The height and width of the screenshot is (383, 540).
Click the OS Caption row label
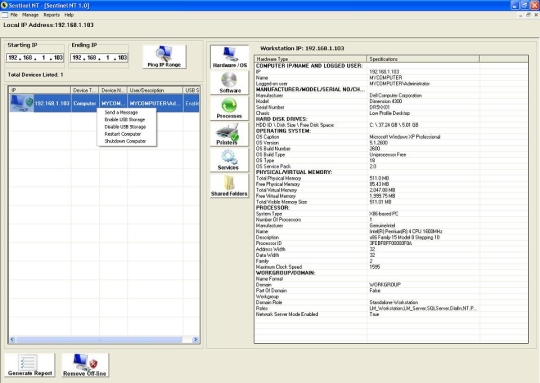click(x=267, y=137)
